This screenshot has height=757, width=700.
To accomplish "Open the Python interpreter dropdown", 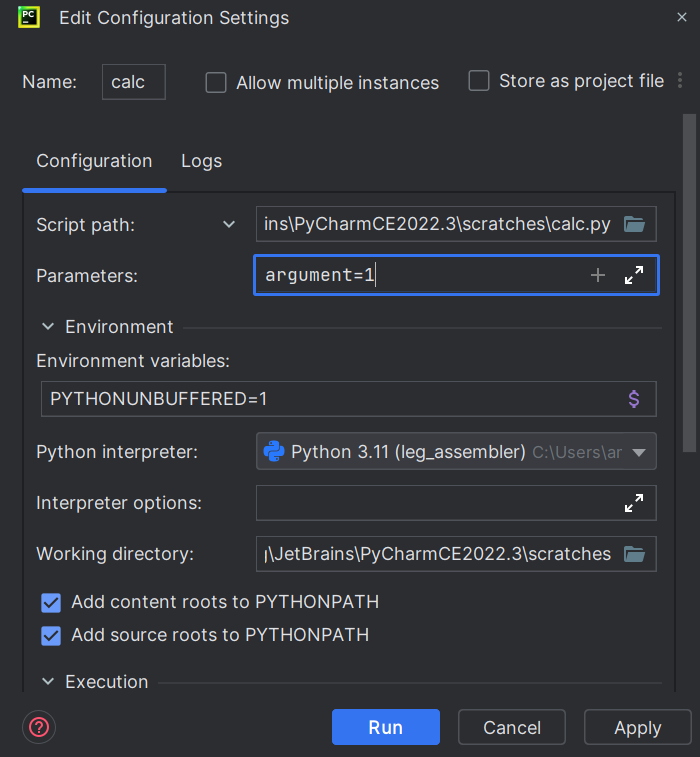I will [640, 452].
